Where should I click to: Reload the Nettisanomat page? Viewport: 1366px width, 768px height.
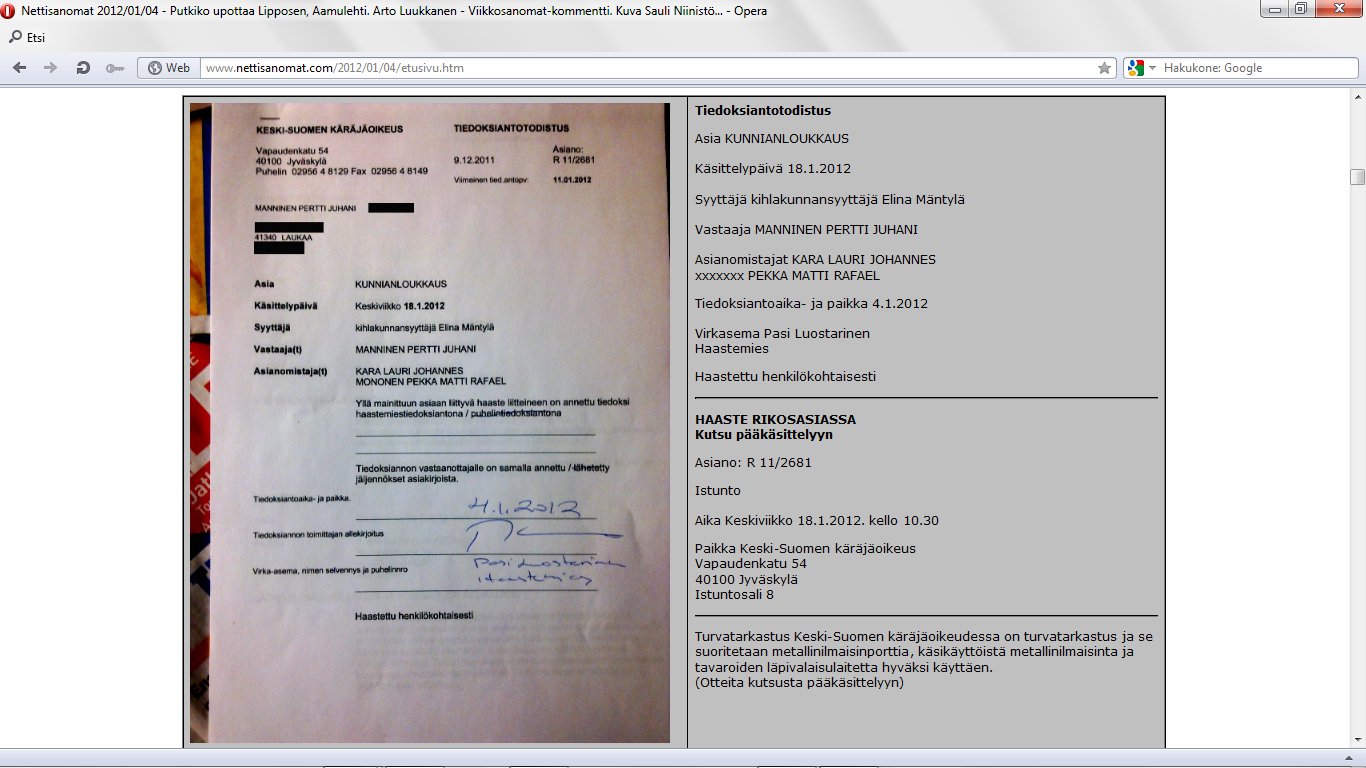point(83,68)
